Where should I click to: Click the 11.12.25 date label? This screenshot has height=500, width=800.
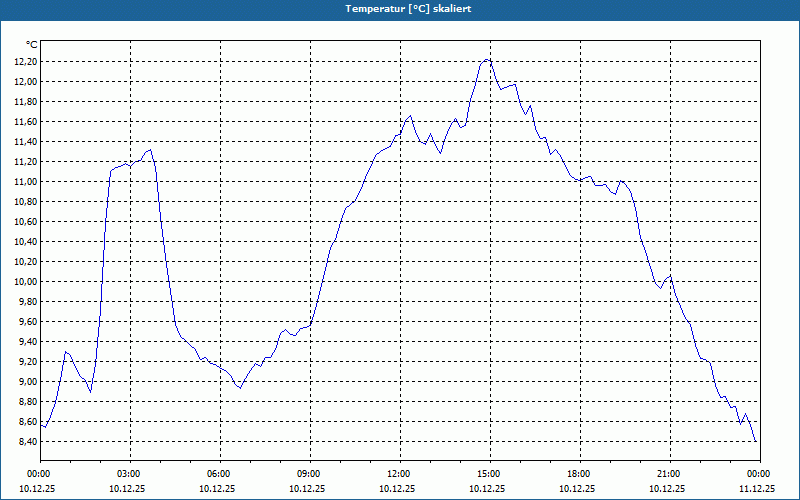coord(757,488)
